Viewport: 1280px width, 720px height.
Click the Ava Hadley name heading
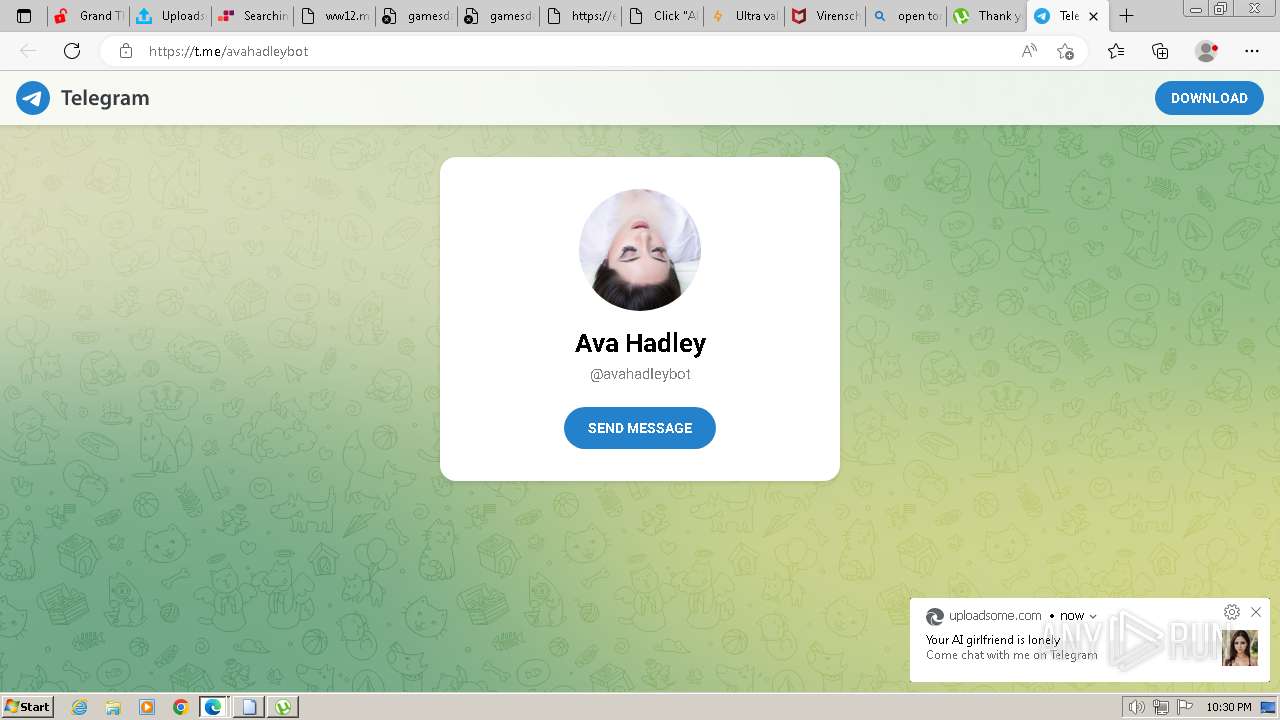click(x=640, y=343)
